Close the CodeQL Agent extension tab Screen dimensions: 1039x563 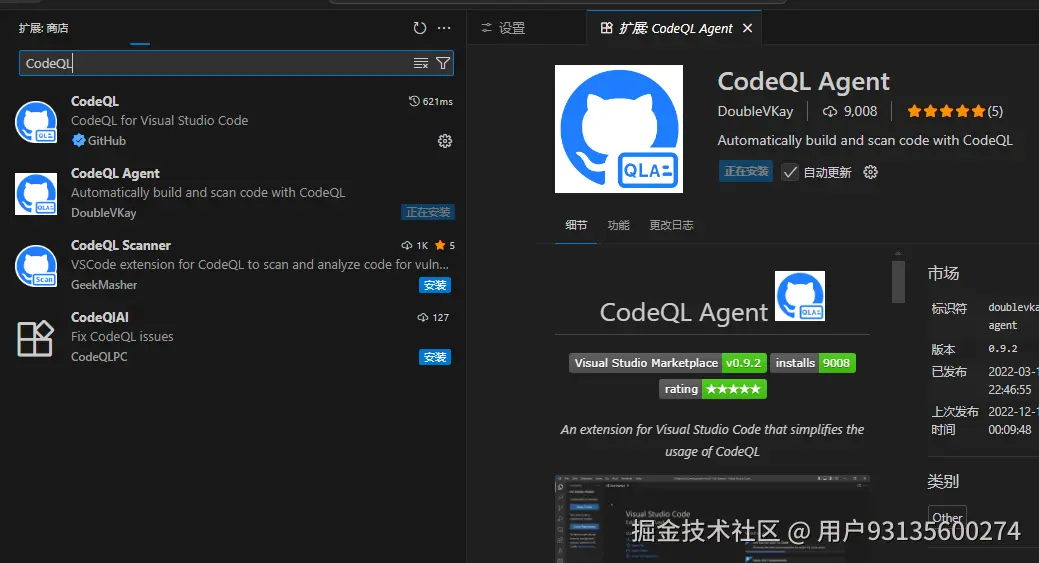pos(747,28)
